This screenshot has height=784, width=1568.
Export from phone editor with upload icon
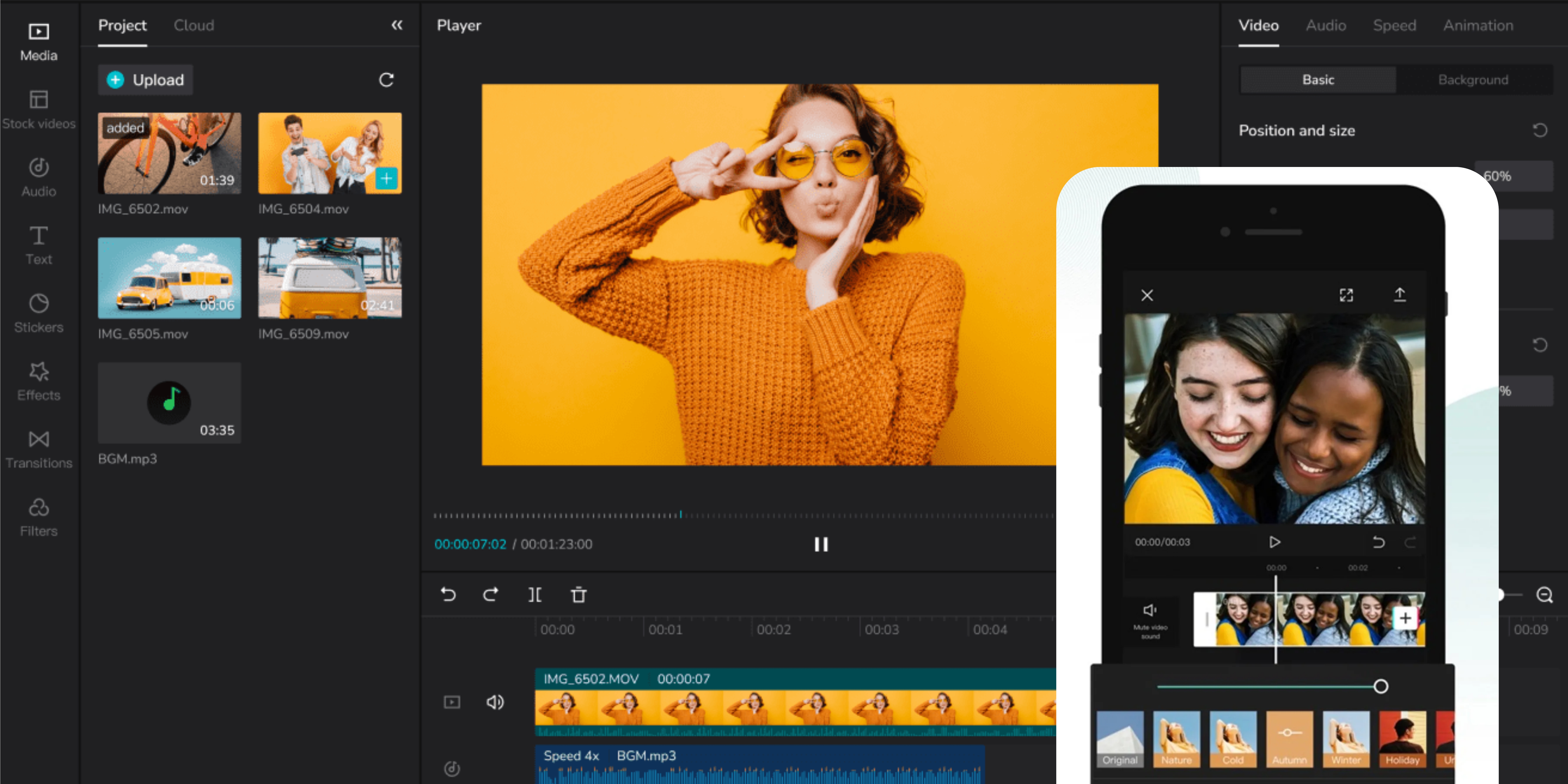point(1399,295)
